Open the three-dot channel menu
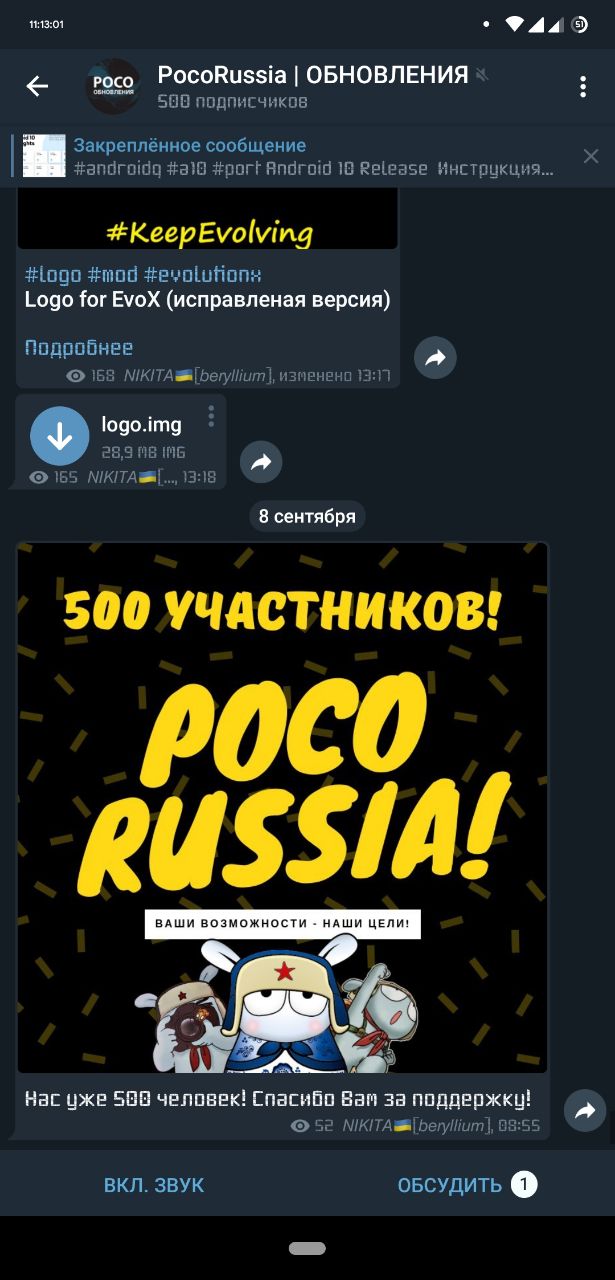The height and width of the screenshot is (1280, 615). [583, 86]
